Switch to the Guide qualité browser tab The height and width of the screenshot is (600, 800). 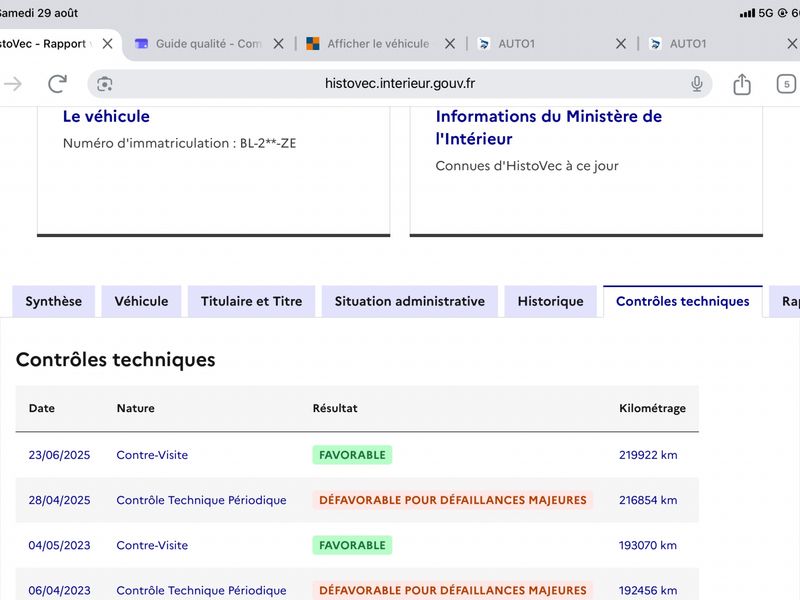pyautogui.click(x=209, y=44)
